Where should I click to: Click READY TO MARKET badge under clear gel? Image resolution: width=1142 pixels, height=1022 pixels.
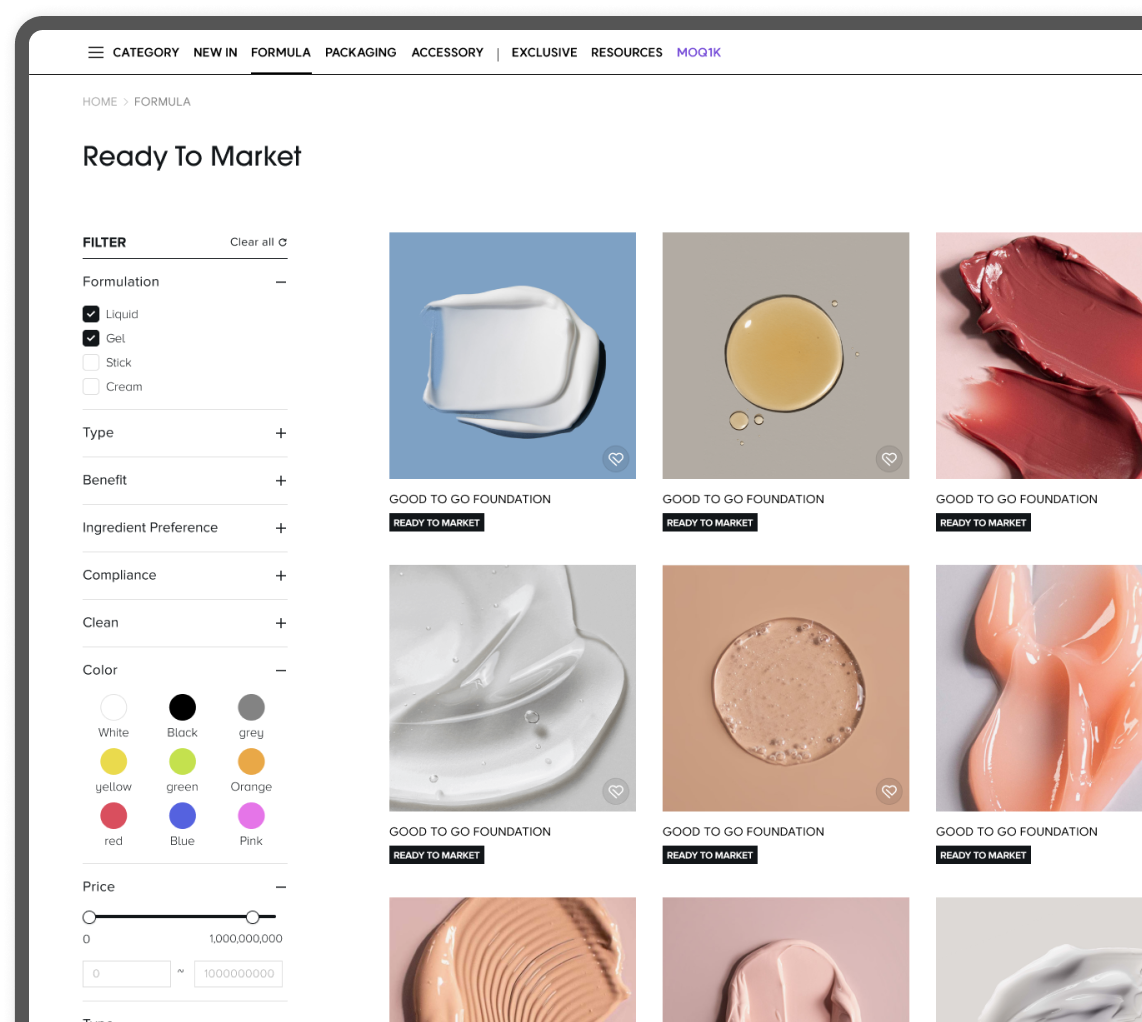point(436,855)
